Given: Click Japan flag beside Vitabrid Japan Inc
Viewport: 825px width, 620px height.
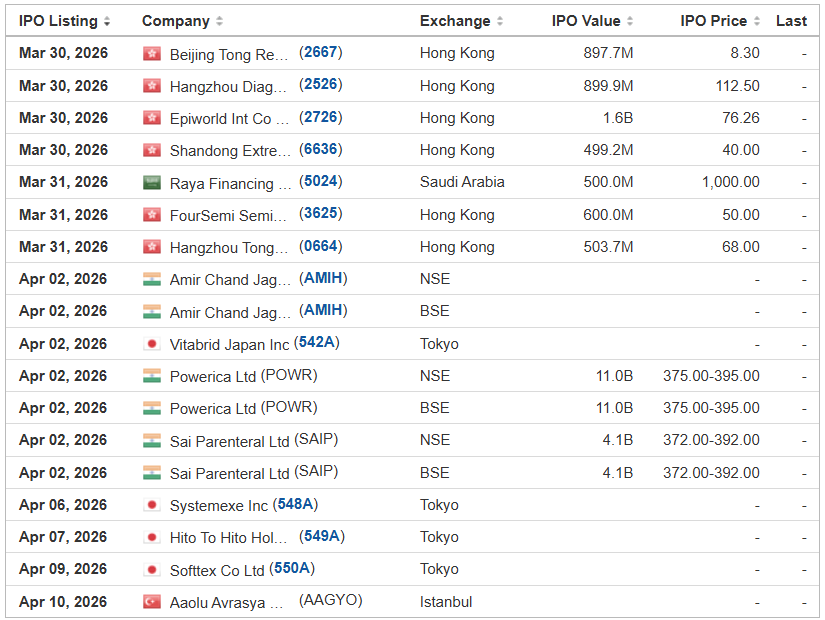Looking at the screenshot, I should (152, 344).
